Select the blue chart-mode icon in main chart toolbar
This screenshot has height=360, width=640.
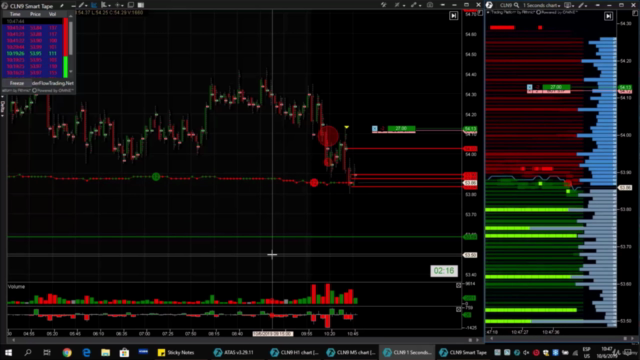click(x=94, y=5)
